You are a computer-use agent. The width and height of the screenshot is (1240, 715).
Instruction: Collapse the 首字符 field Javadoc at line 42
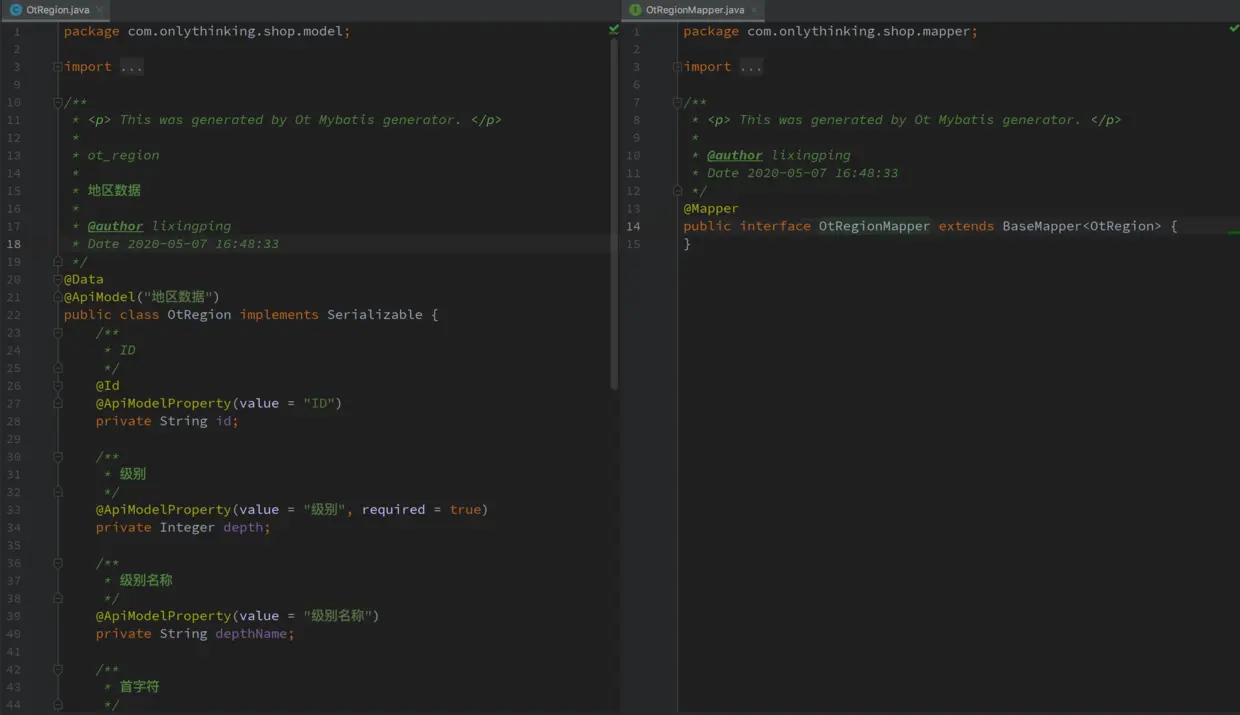click(58, 669)
